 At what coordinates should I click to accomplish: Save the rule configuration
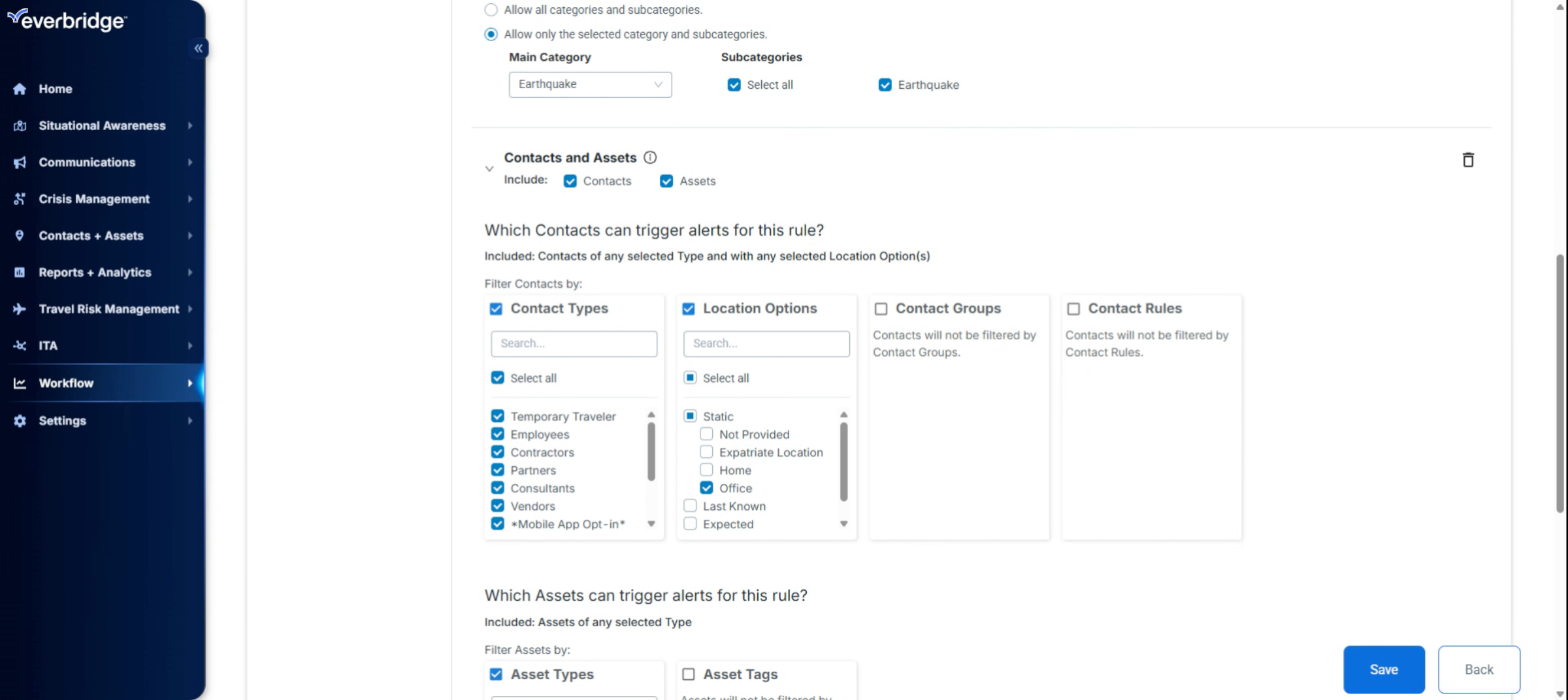(1384, 669)
